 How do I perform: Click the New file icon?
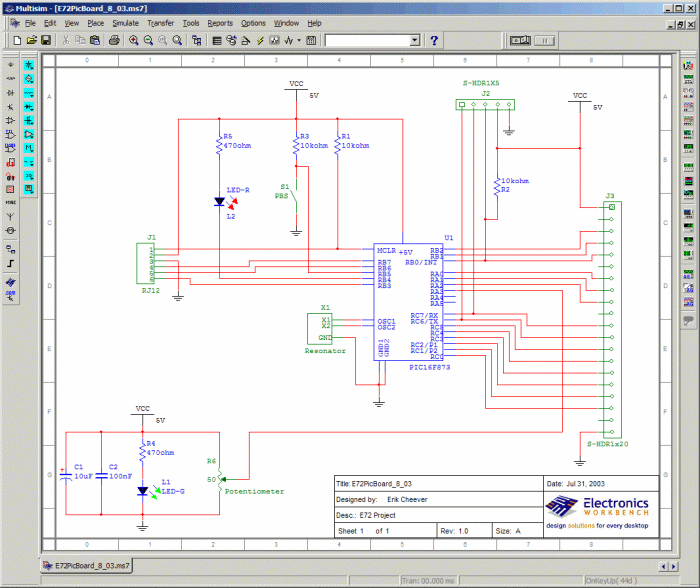coord(18,41)
